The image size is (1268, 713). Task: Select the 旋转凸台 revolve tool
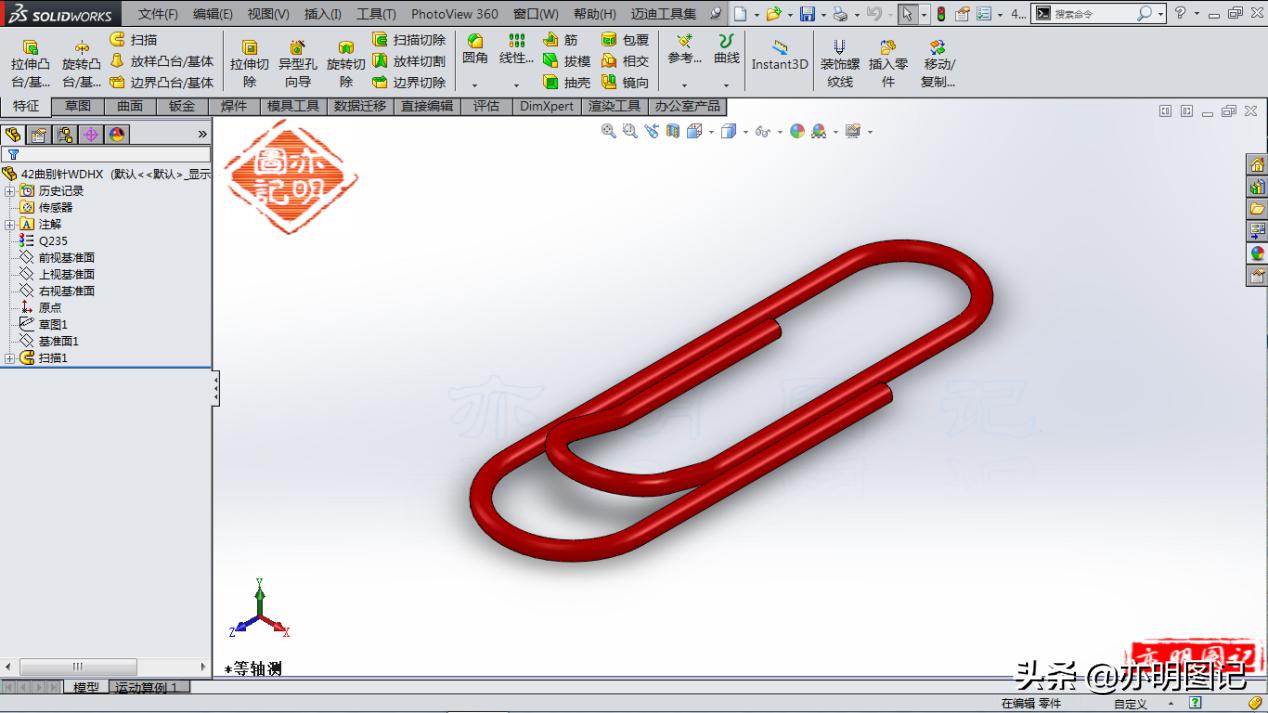[80, 60]
